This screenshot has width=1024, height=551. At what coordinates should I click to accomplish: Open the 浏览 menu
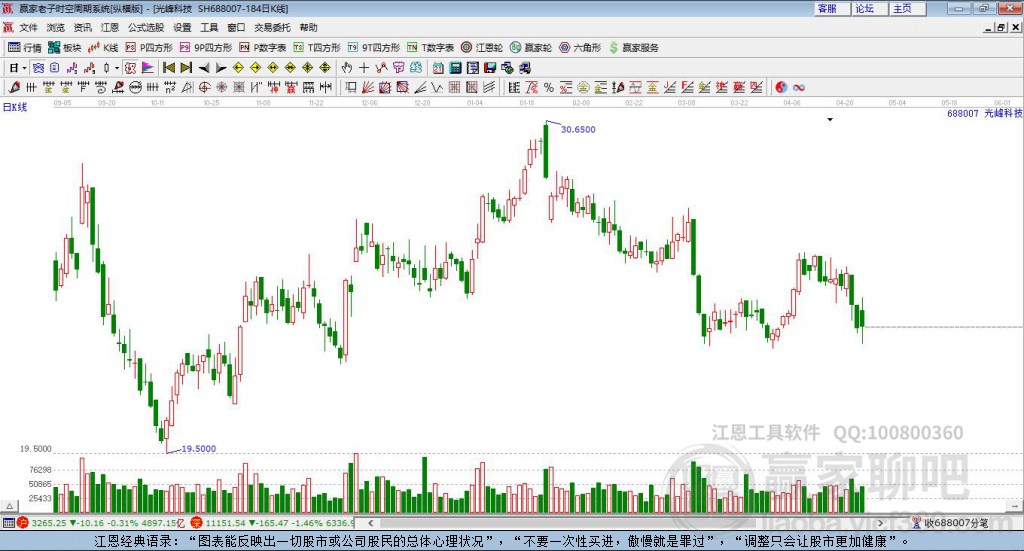(x=56, y=27)
